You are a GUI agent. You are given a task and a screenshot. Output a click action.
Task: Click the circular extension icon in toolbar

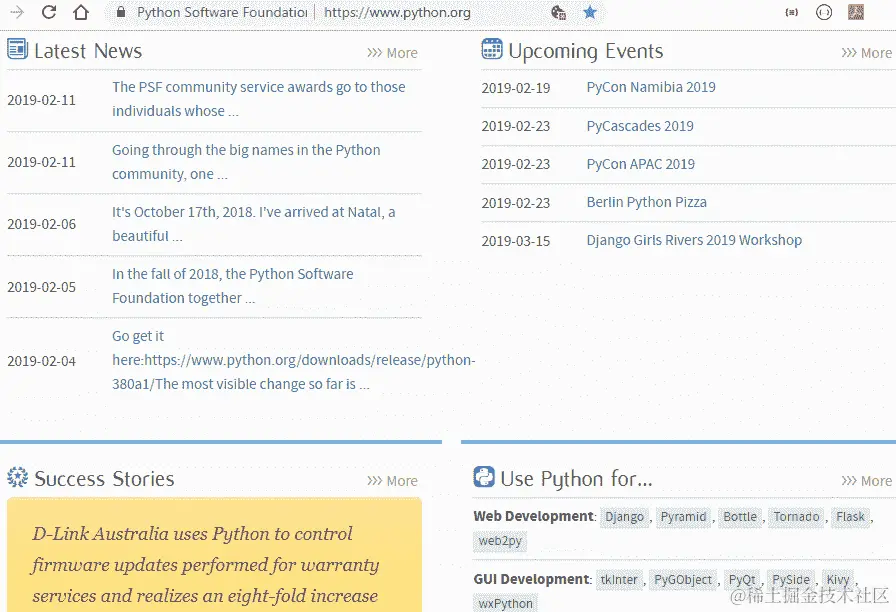click(x=823, y=12)
